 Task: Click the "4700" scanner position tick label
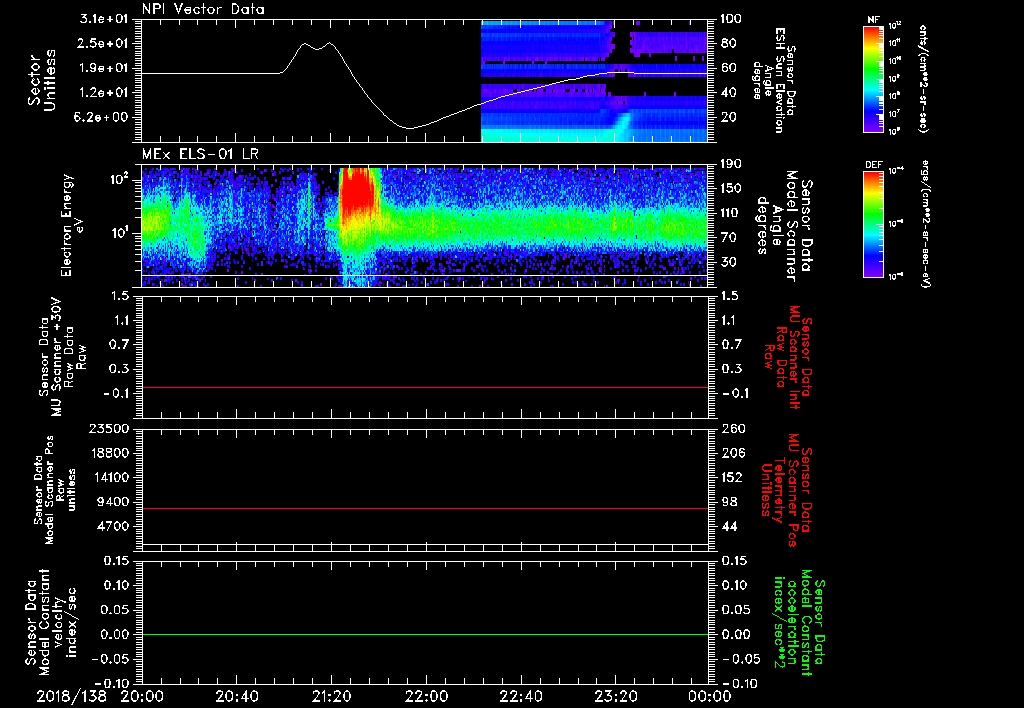pyautogui.click(x=113, y=526)
